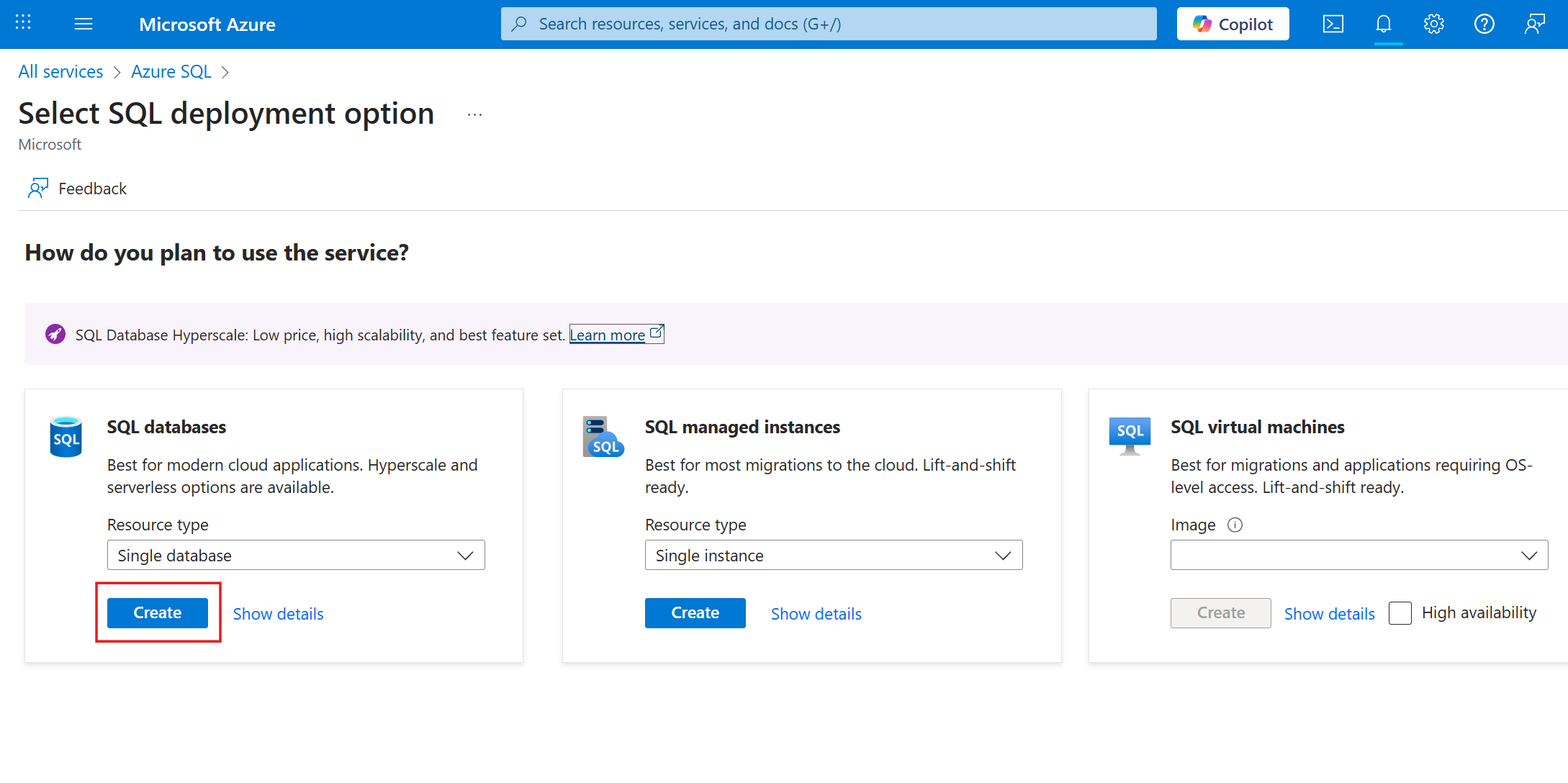Image resolution: width=1568 pixels, height=783 pixels.
Task: Open the portal app launcher grid
Action: [22, 22]
